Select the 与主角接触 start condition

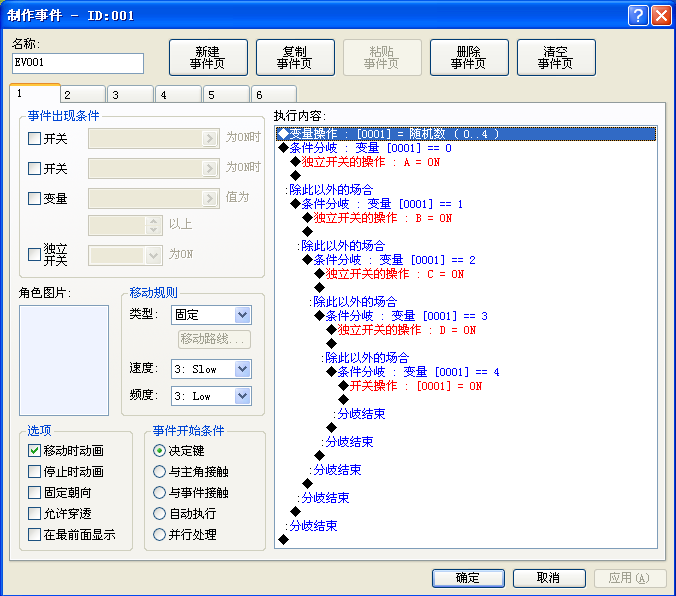pyautogui.click(x=159, y=471)
